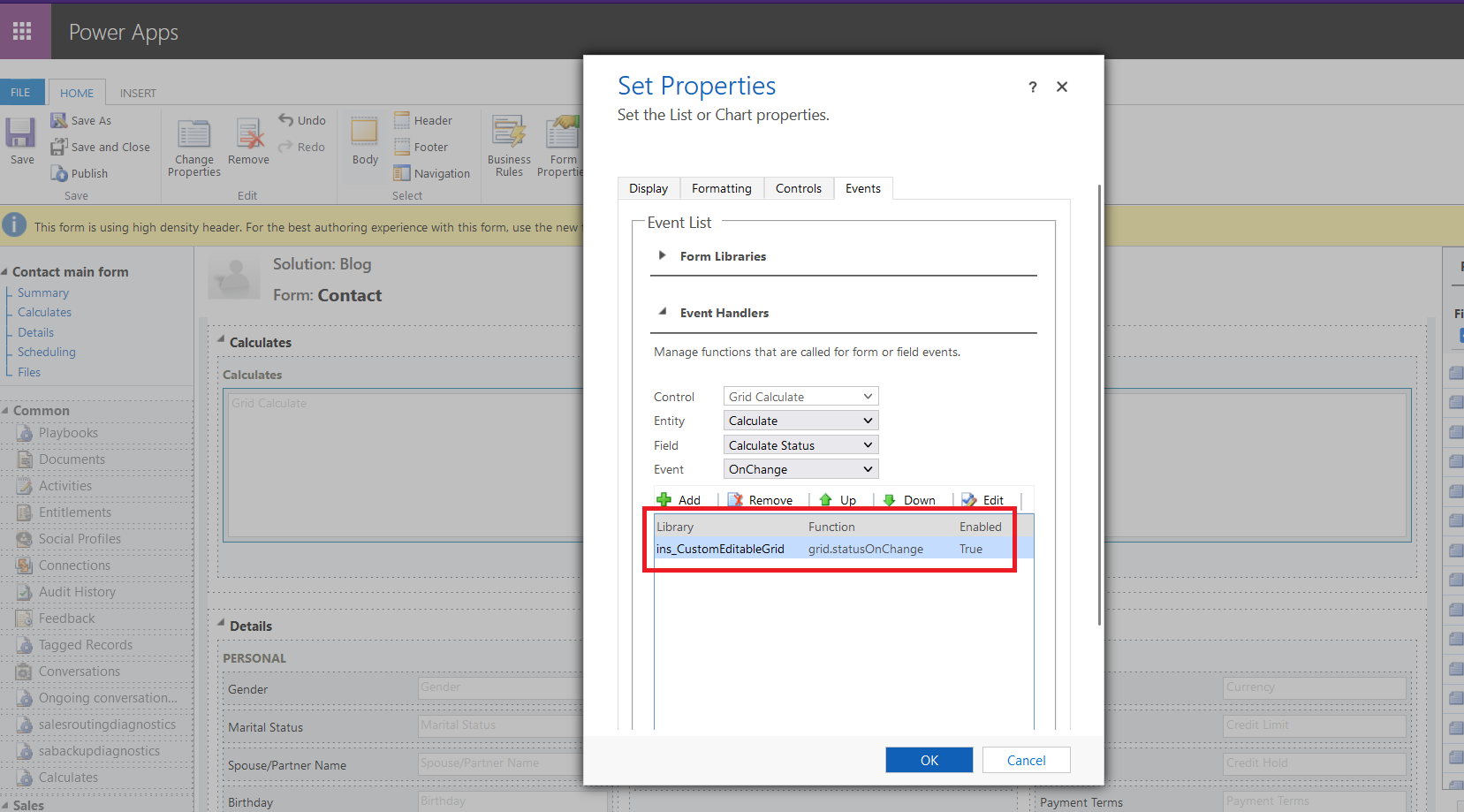The height and width of the screenshot is (812, 1464).
Task: Go to Summary tab in form tree
Action: (x=42, y=292)
